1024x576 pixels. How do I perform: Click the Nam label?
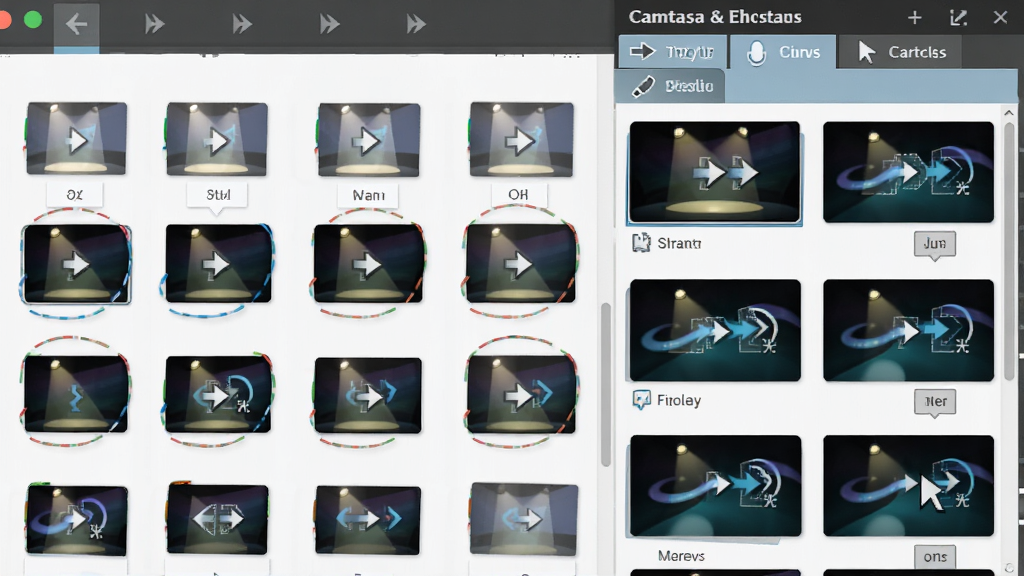coord(368,195)
